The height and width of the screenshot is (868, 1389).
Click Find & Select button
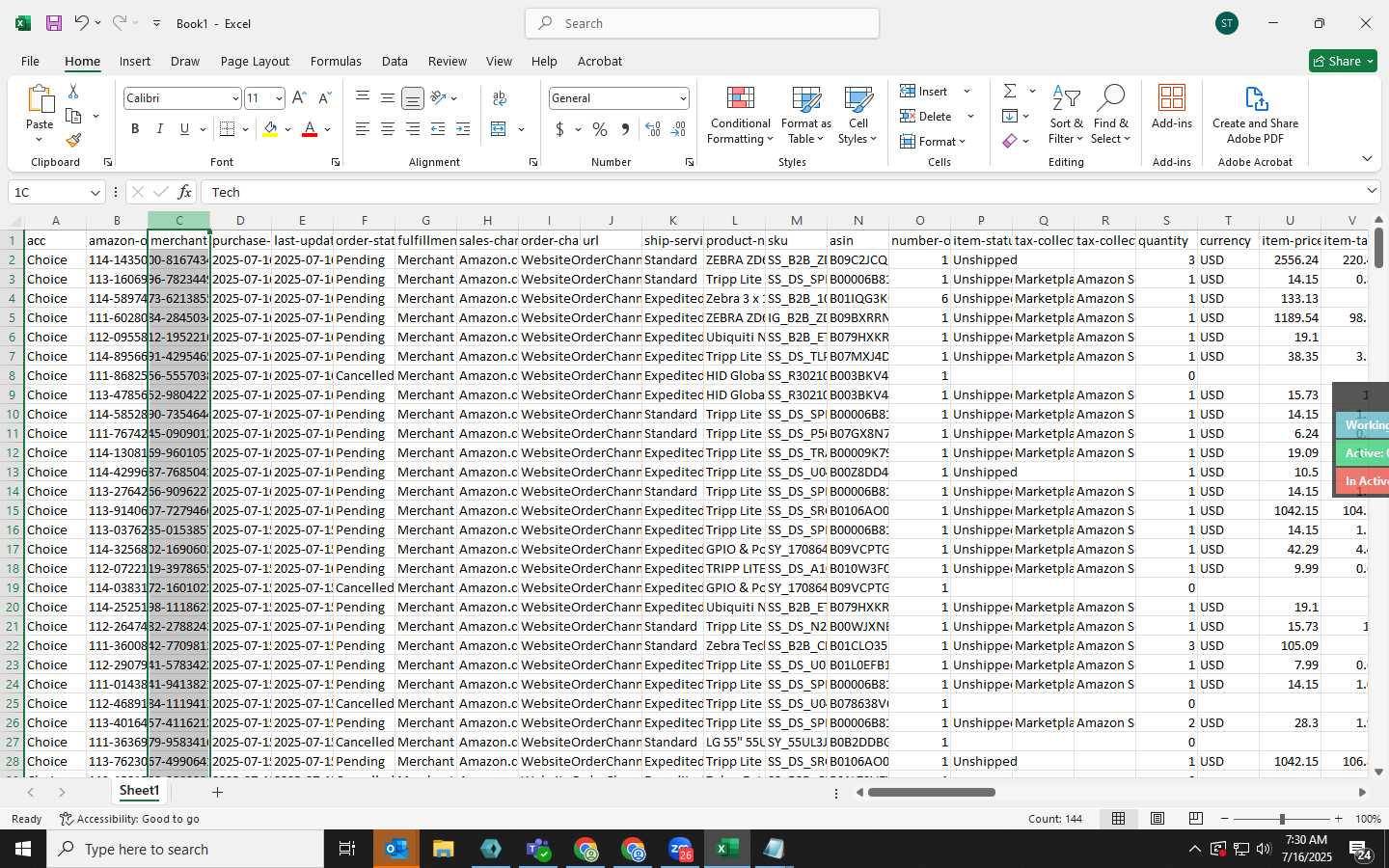click(1110, 115)
